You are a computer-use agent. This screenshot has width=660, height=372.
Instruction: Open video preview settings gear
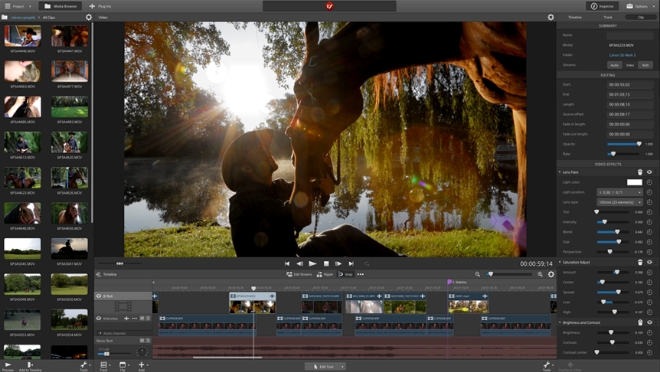coord(551,17)
